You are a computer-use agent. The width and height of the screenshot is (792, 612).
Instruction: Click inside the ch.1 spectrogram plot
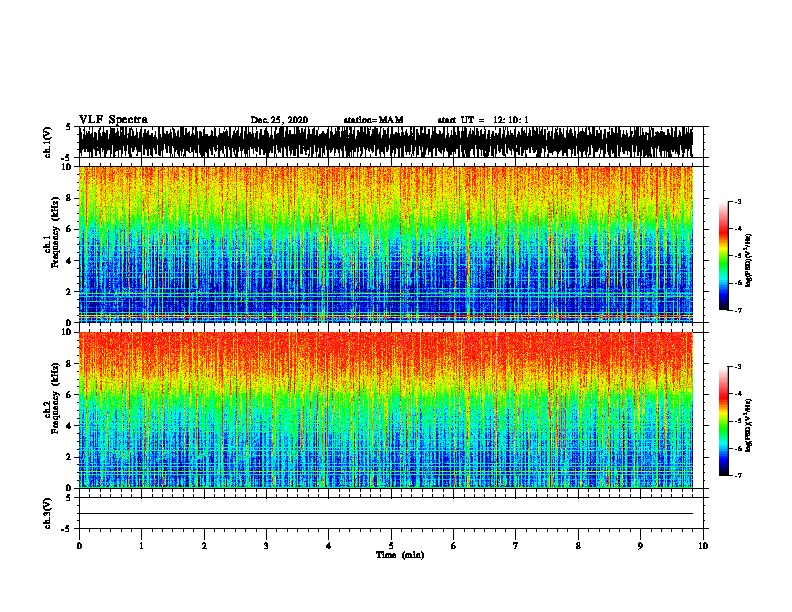385,244
